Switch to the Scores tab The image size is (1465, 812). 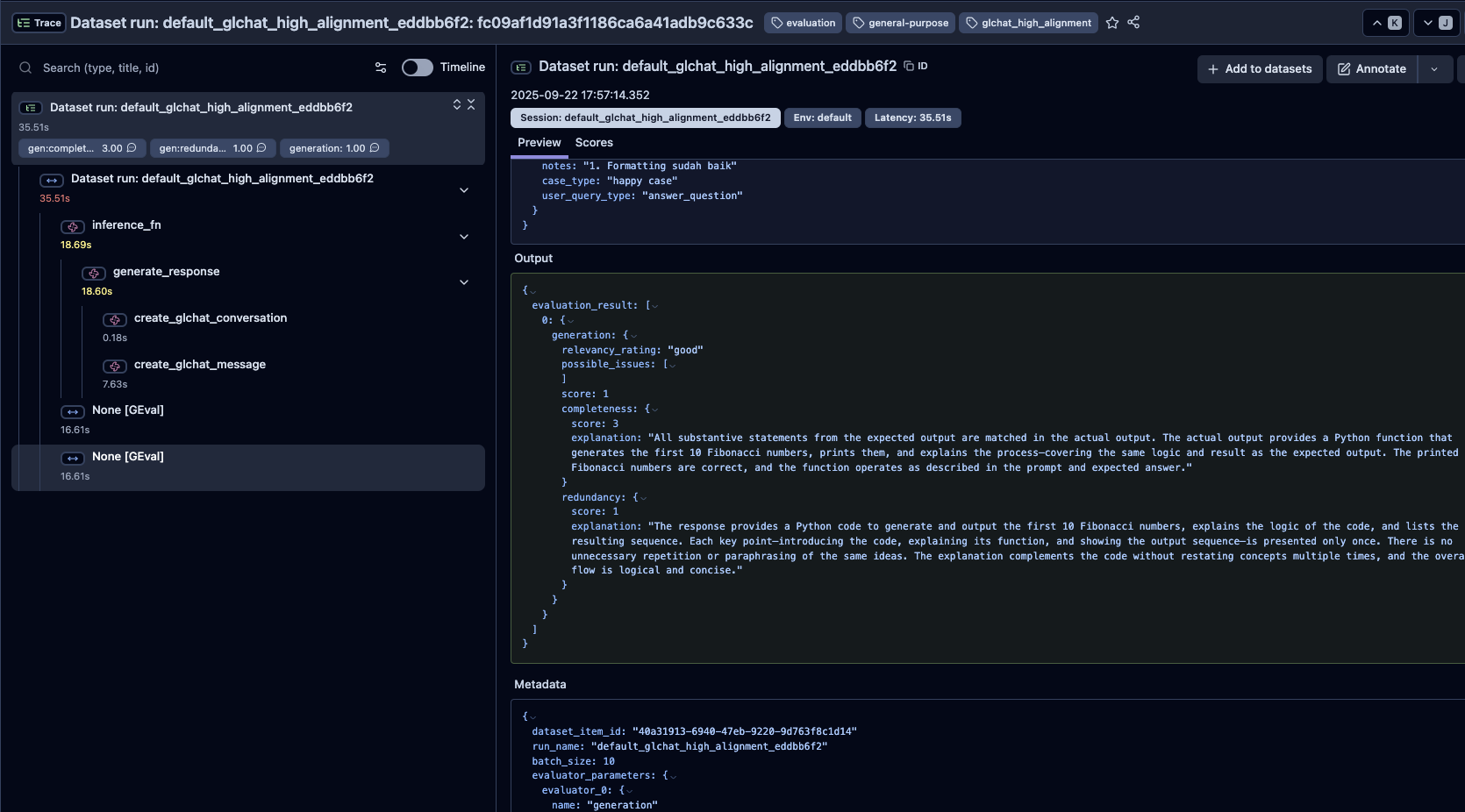tap(594, 143)
